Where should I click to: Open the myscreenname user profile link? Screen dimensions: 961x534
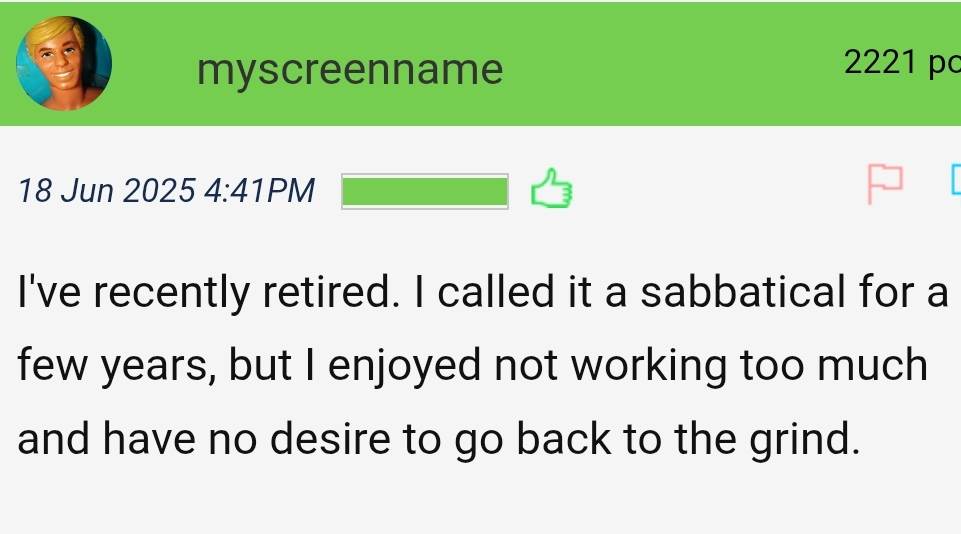(350, 69)
